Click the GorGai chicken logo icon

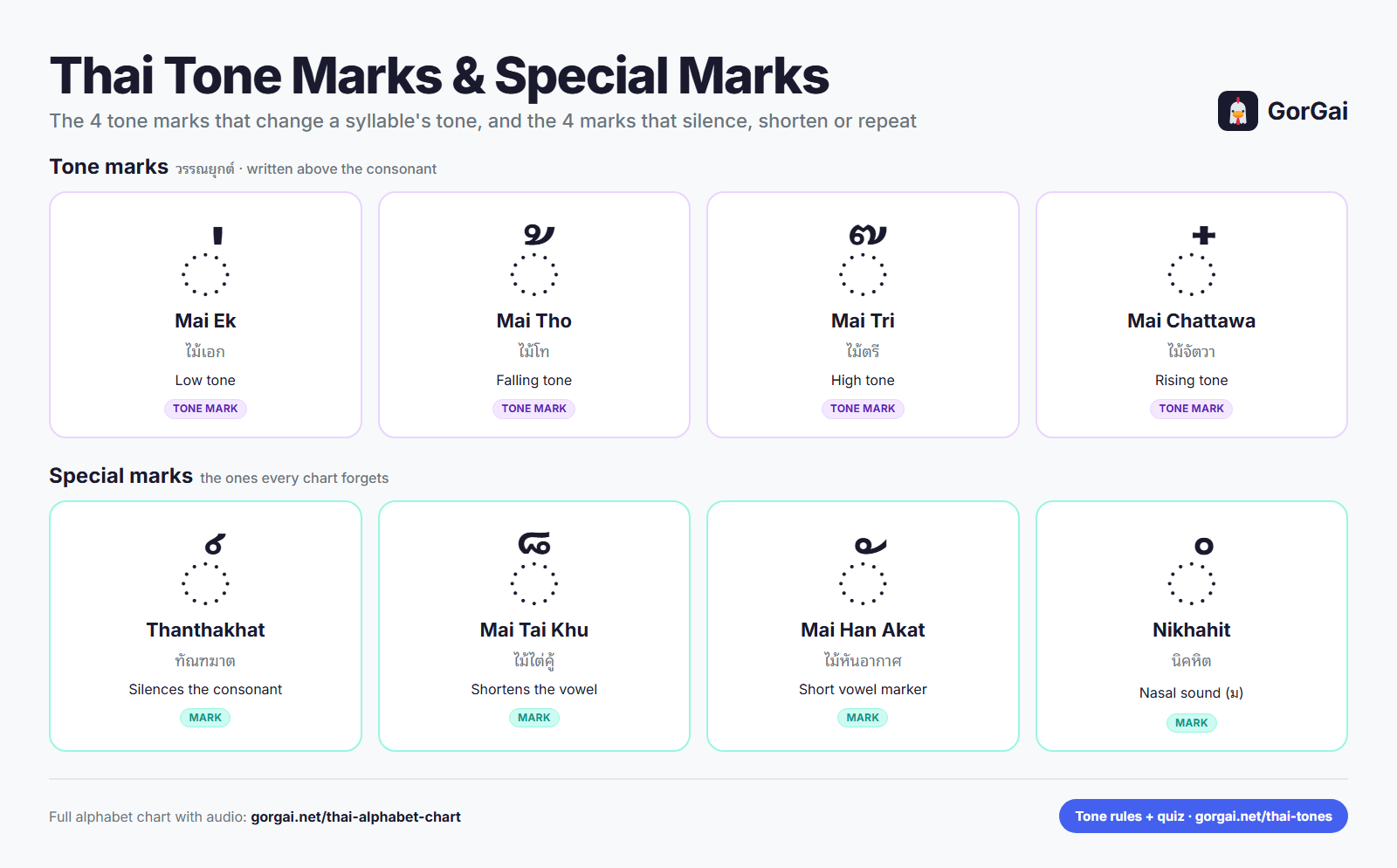[1237, 111]
